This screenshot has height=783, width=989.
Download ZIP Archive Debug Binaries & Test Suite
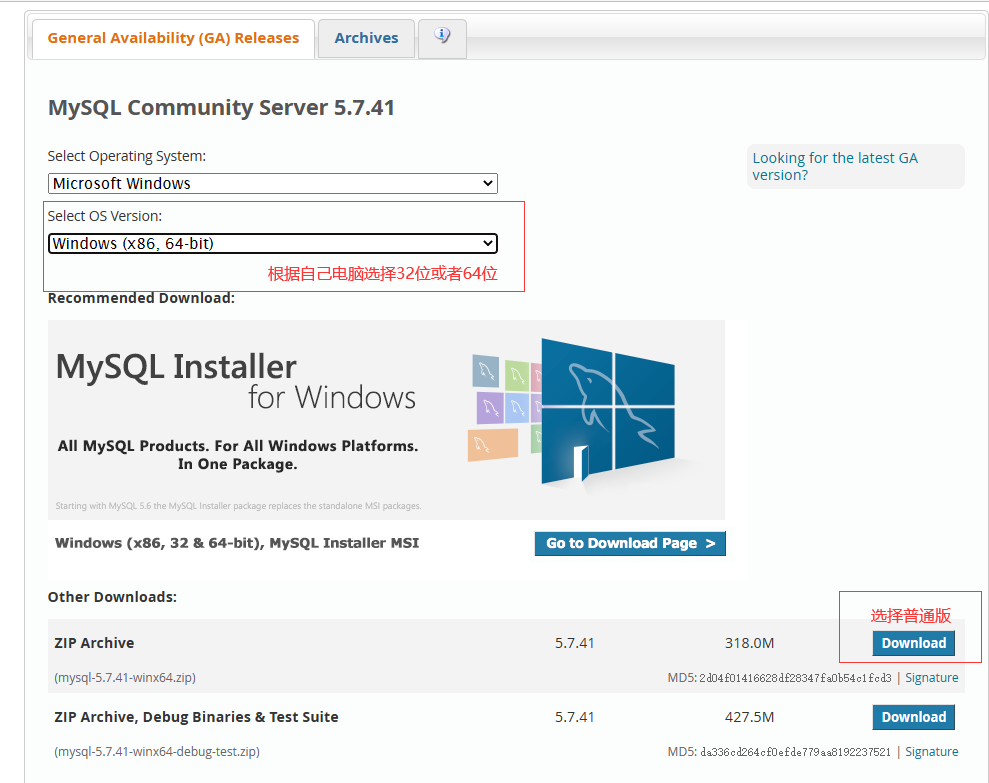[913, 717]
